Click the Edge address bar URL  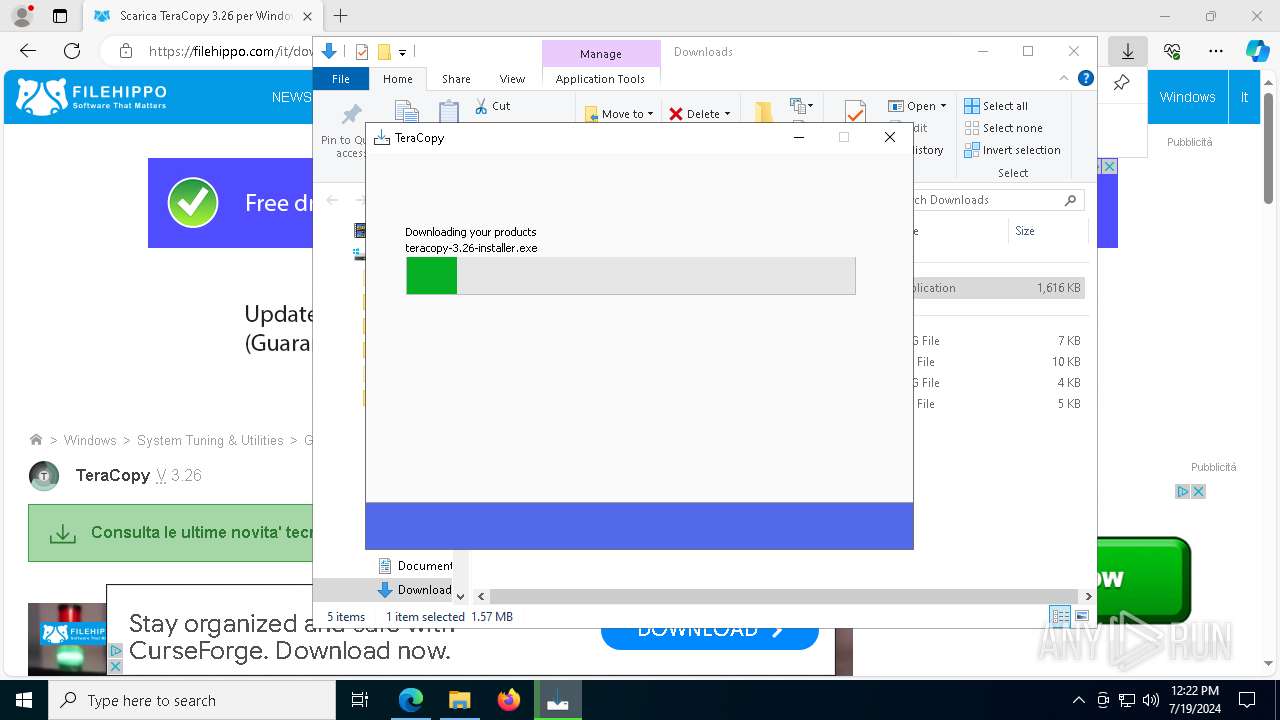coord(230,51)
